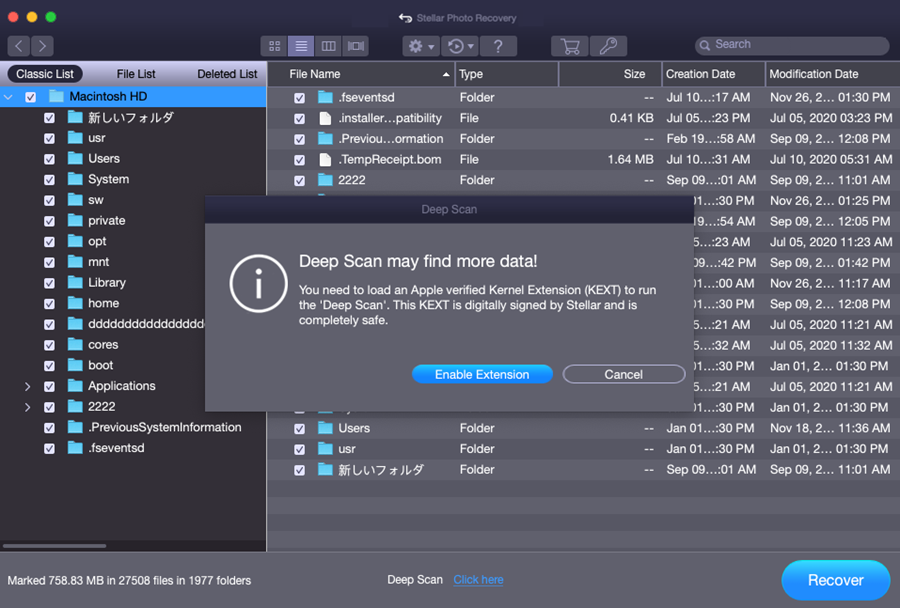Viewport: 900px width, 608px height.
Task: Uncheck the Users row in the file table
Action: tap(300, 429)
